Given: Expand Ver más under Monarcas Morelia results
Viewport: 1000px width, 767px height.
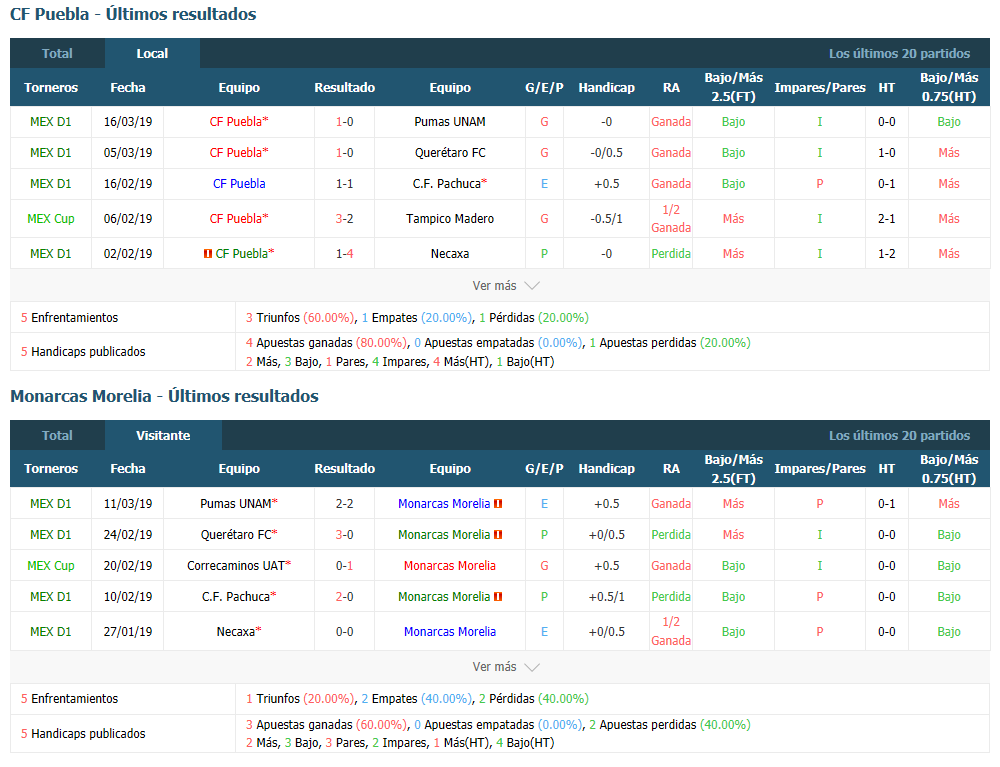Looking at the screenshot, I should (506, 667).
